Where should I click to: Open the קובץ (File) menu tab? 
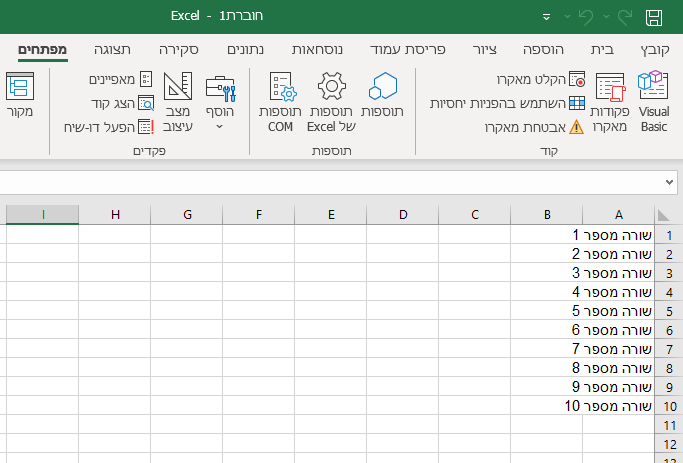point(654,49)
